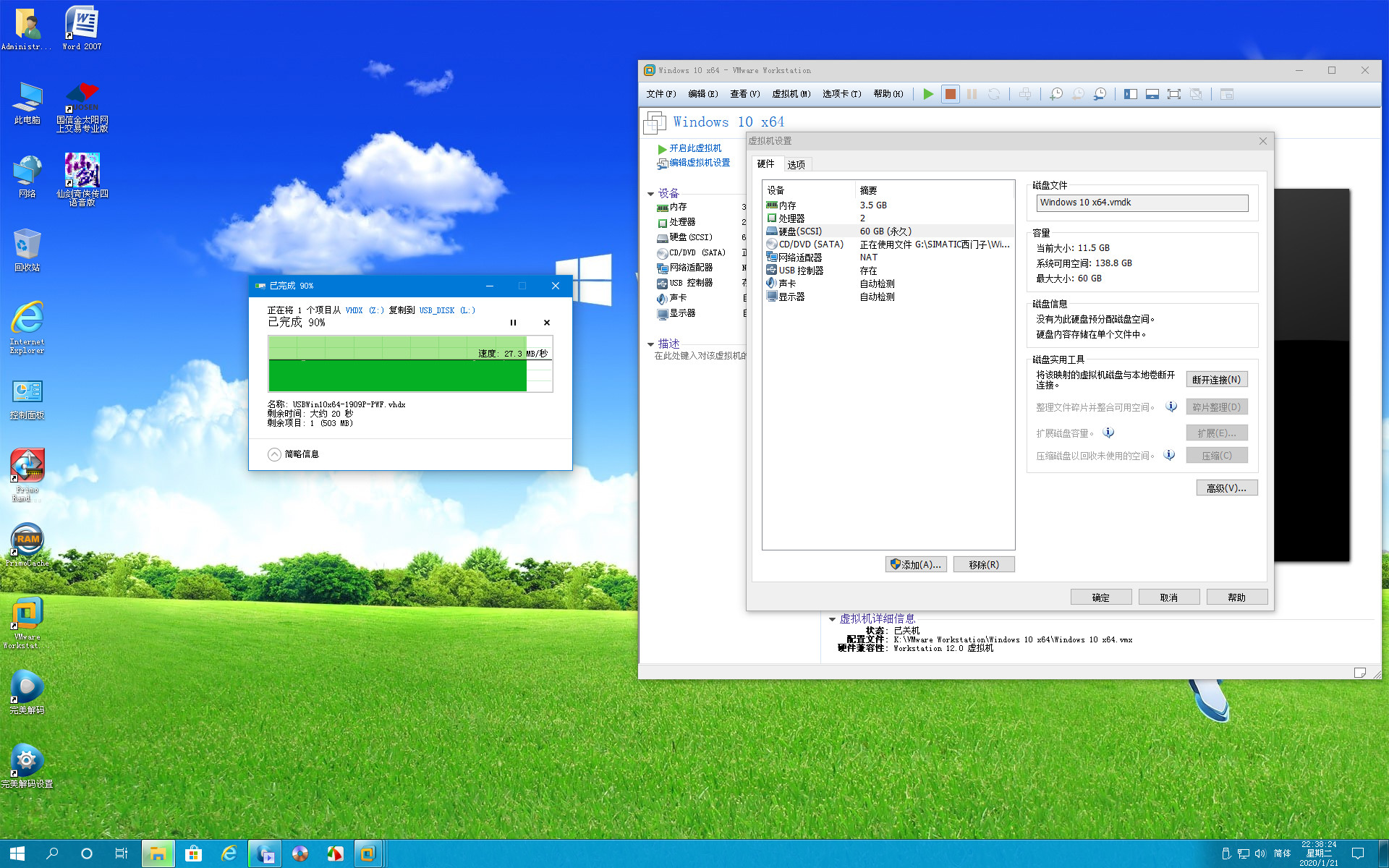
Task: Select the USB 控制器 row in hardware list
Action: pyautogui.click(x=888, y=271)
